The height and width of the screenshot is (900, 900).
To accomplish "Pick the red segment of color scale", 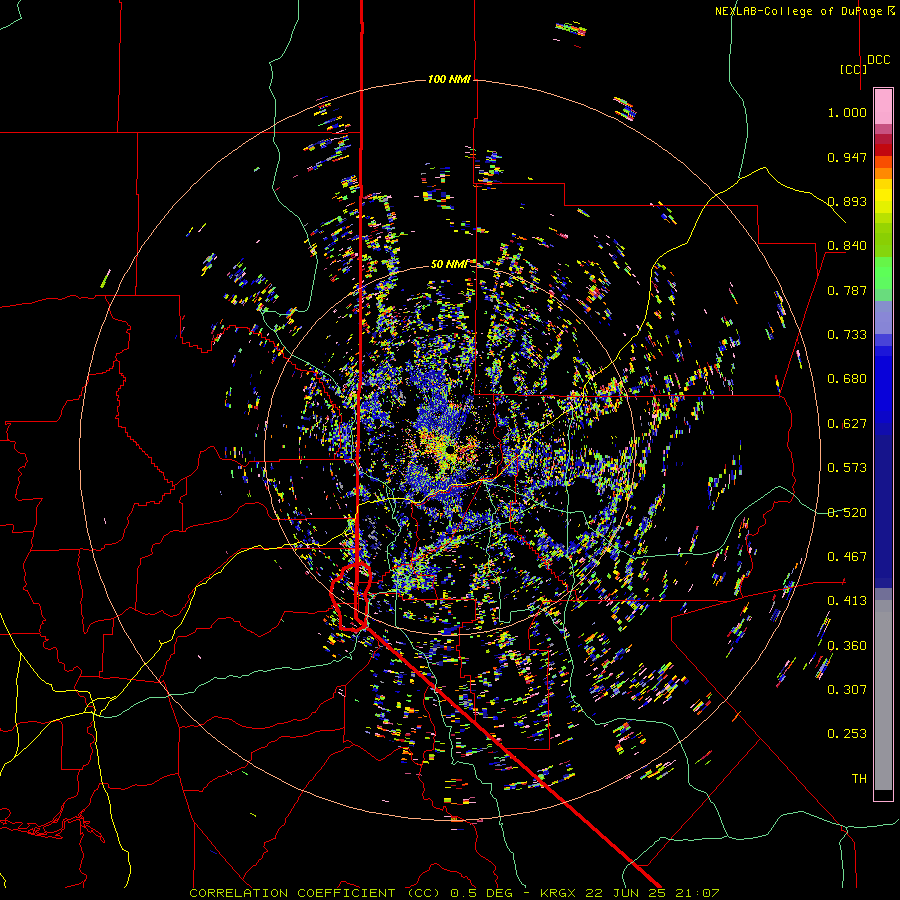I will [883, 150].
